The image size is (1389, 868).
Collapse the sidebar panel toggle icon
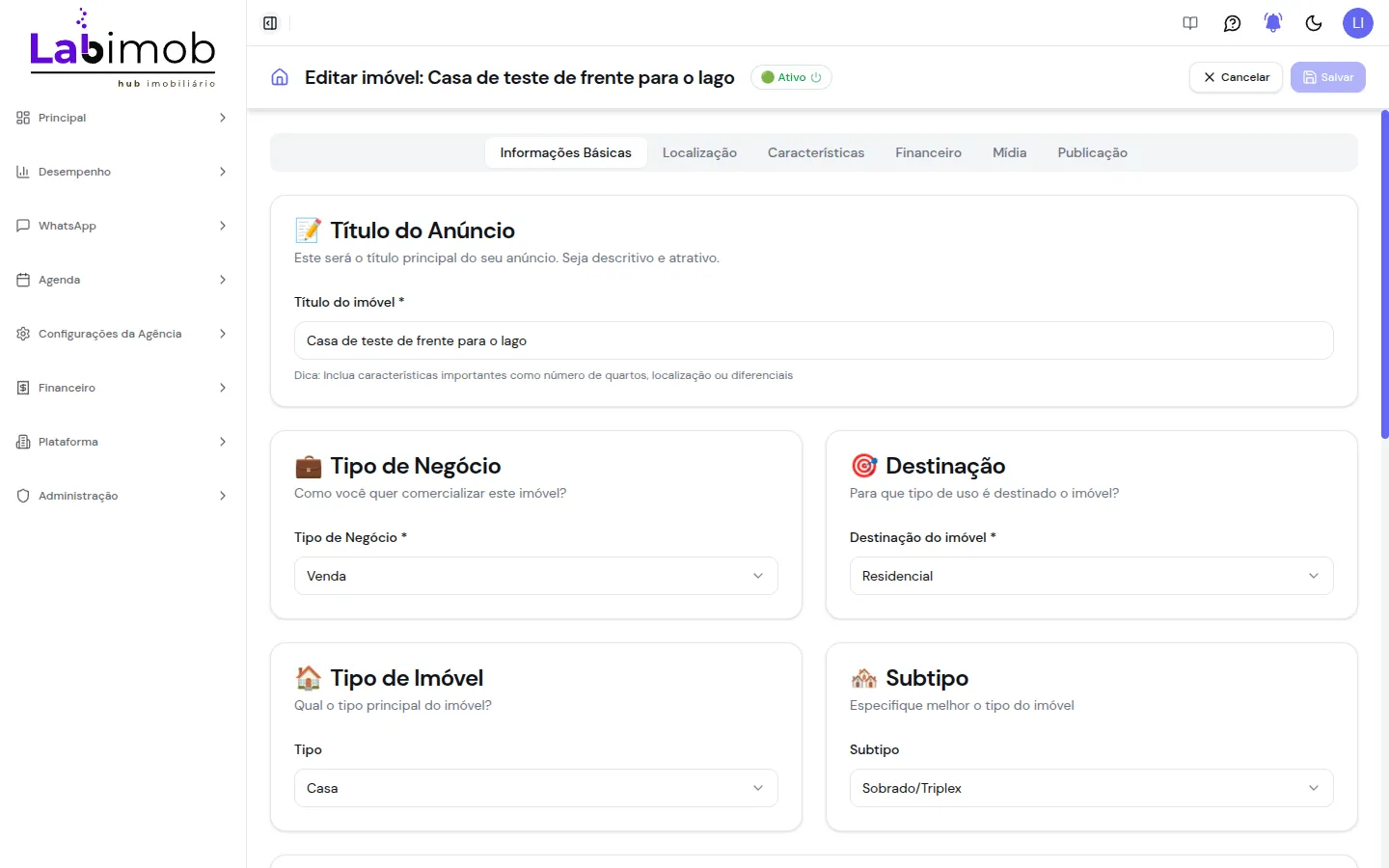click(270, 23)
